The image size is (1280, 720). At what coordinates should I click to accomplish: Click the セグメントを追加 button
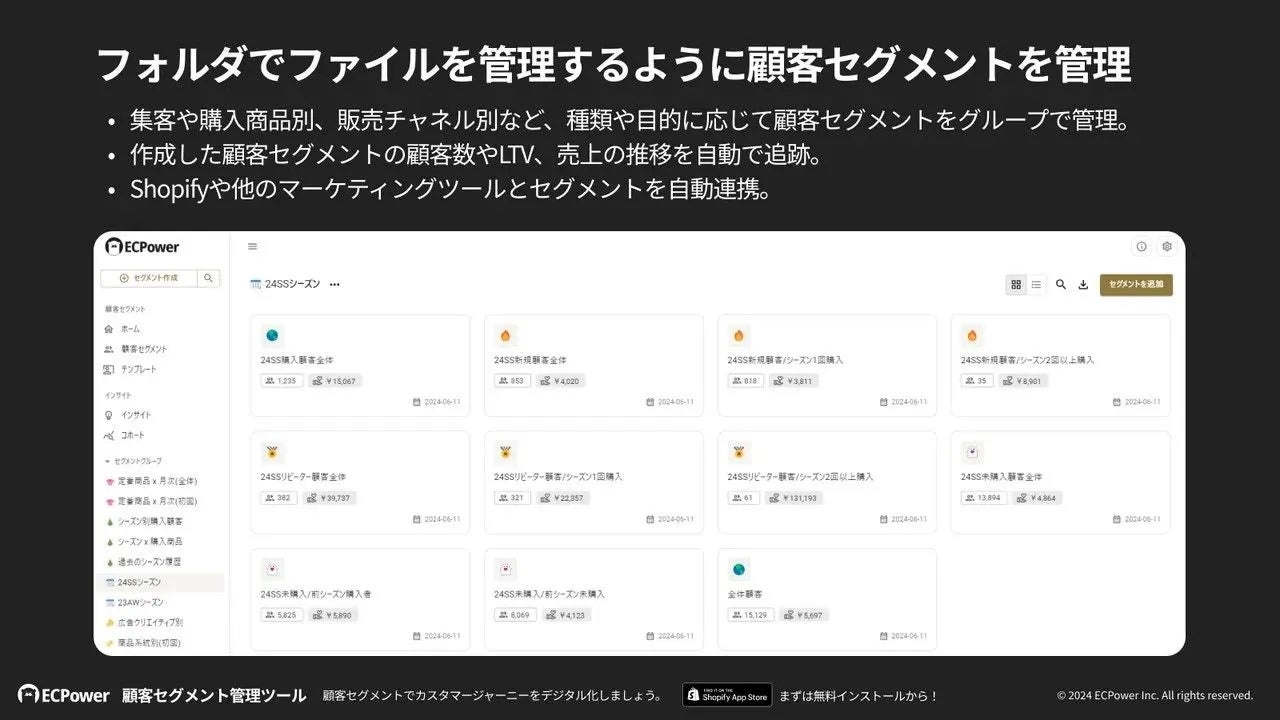point(1136,285)
